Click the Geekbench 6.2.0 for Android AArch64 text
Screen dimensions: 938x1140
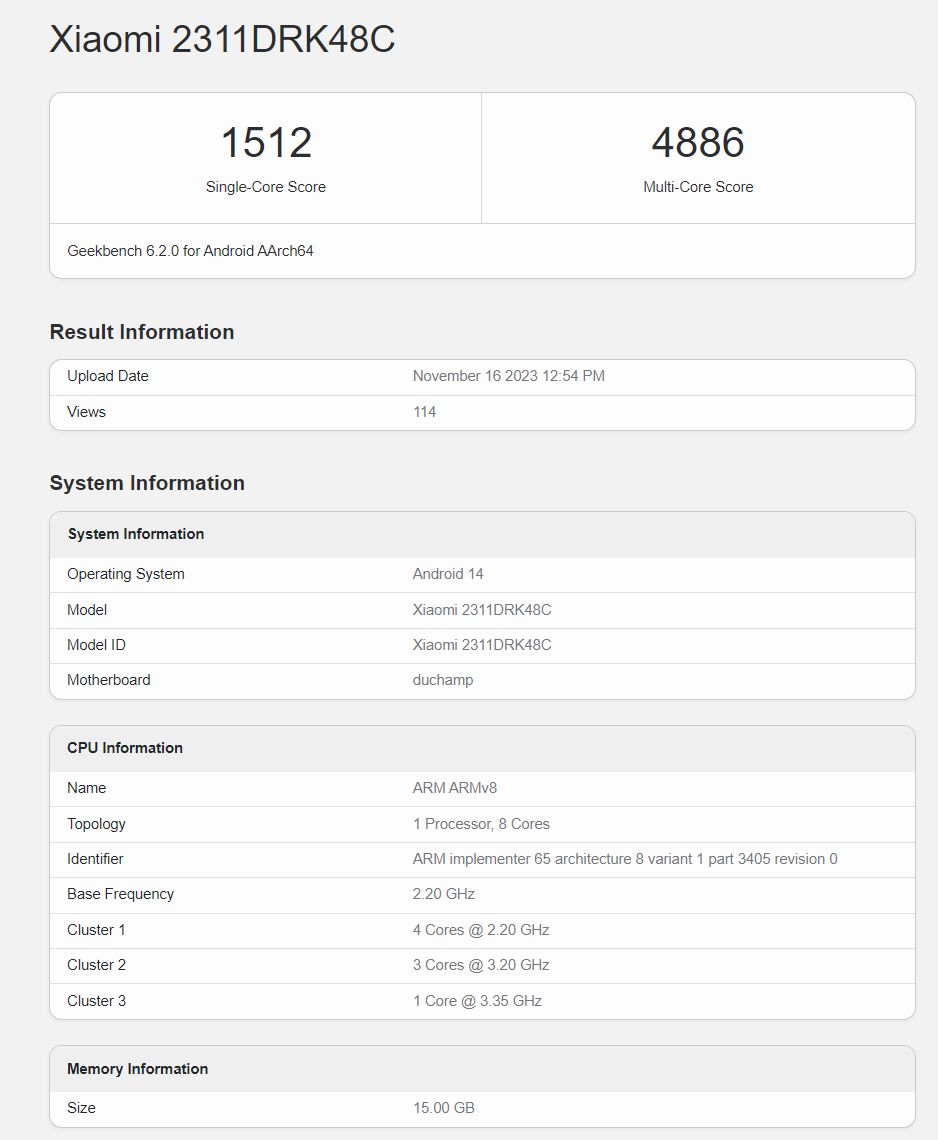point(191,251)
